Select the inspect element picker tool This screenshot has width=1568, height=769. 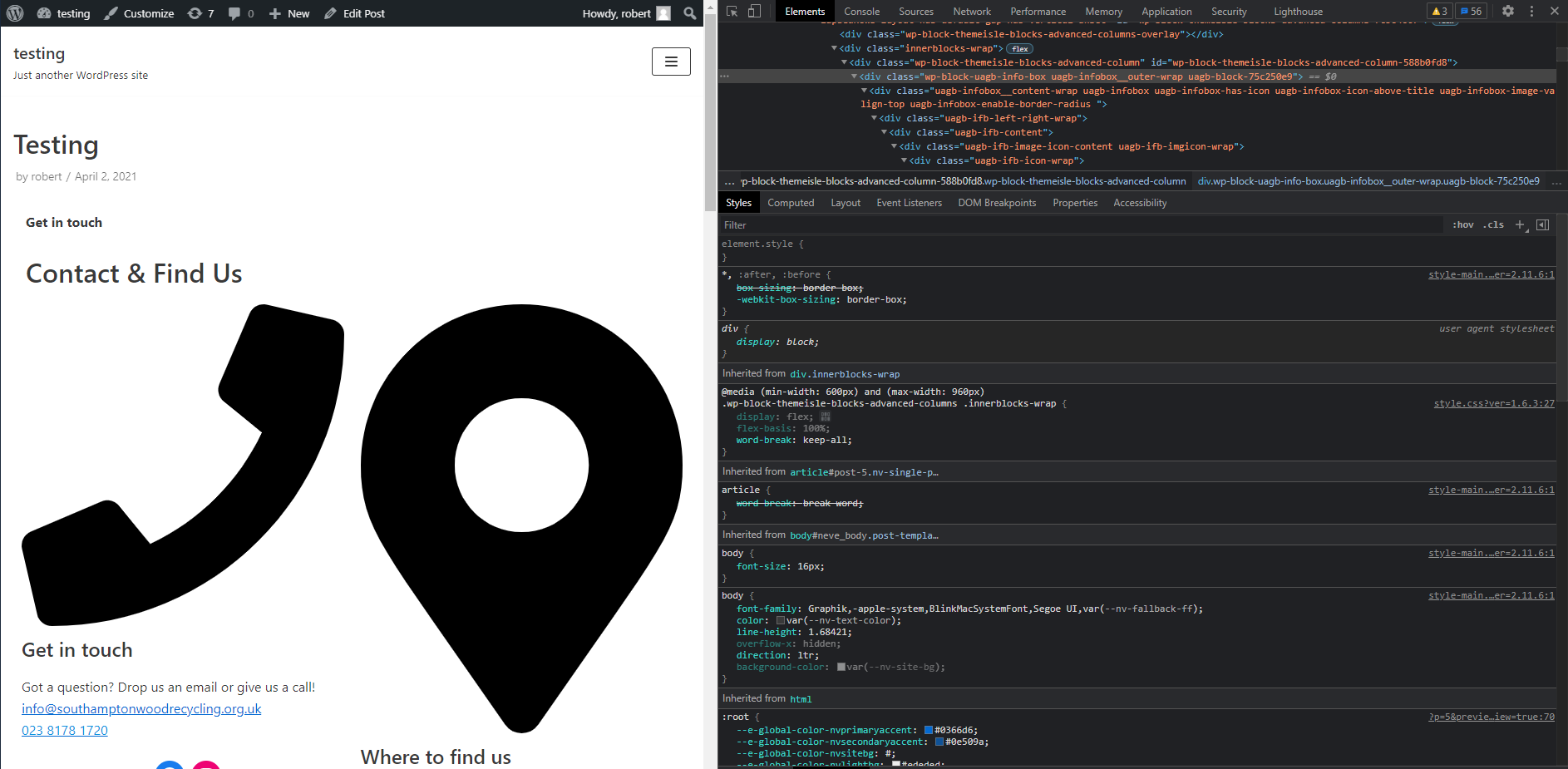732,11
